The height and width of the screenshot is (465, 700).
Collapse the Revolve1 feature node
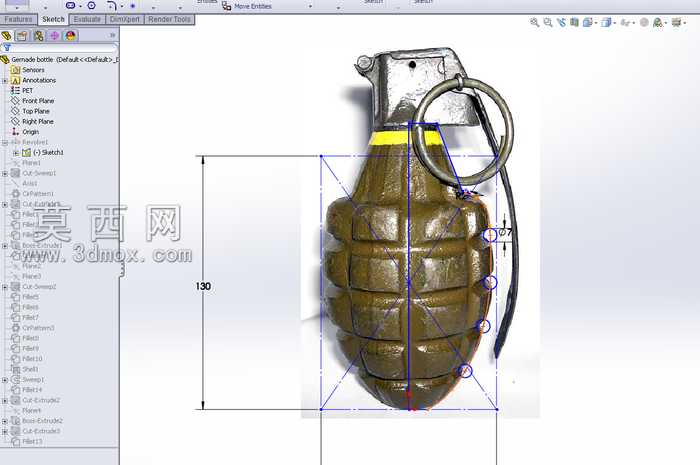[5, 142]
